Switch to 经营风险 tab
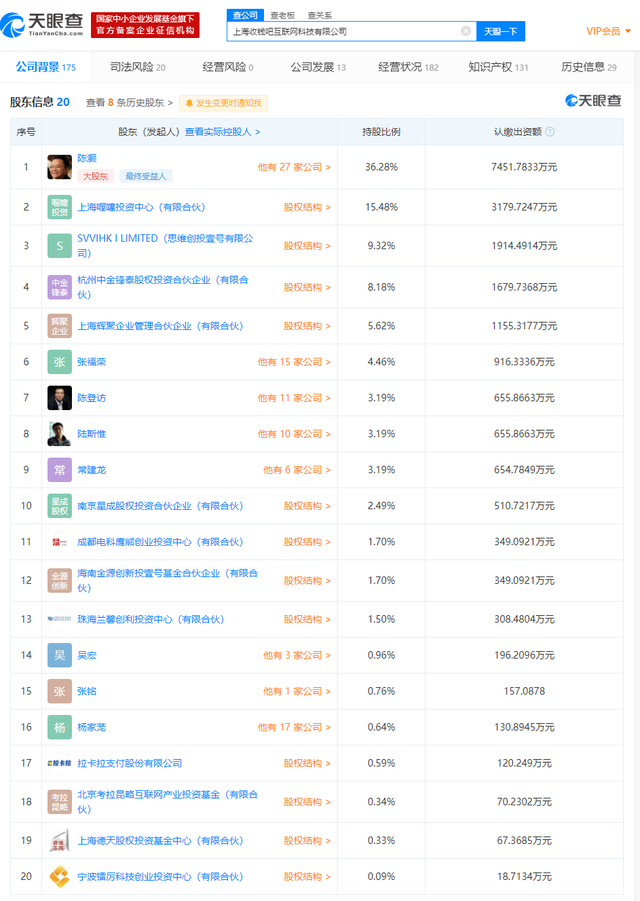Viewport: 640px width, 901px height. [x=228, y=67]
